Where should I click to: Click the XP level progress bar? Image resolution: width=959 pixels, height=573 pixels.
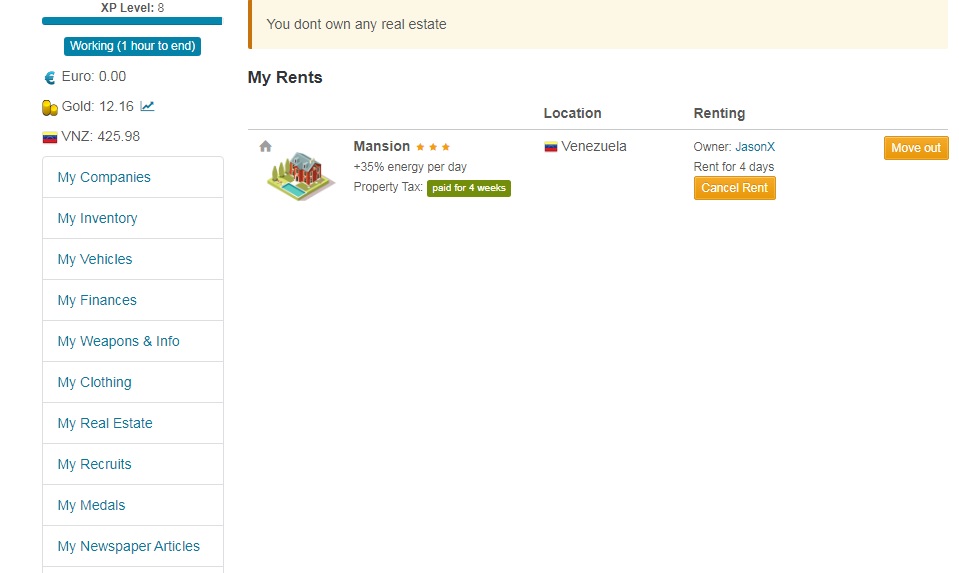click(x=132, y=21)
